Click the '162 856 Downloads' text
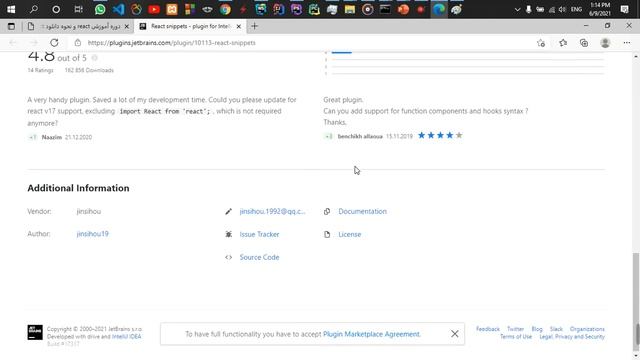The image size is (640, 360). tap(89, 70)
